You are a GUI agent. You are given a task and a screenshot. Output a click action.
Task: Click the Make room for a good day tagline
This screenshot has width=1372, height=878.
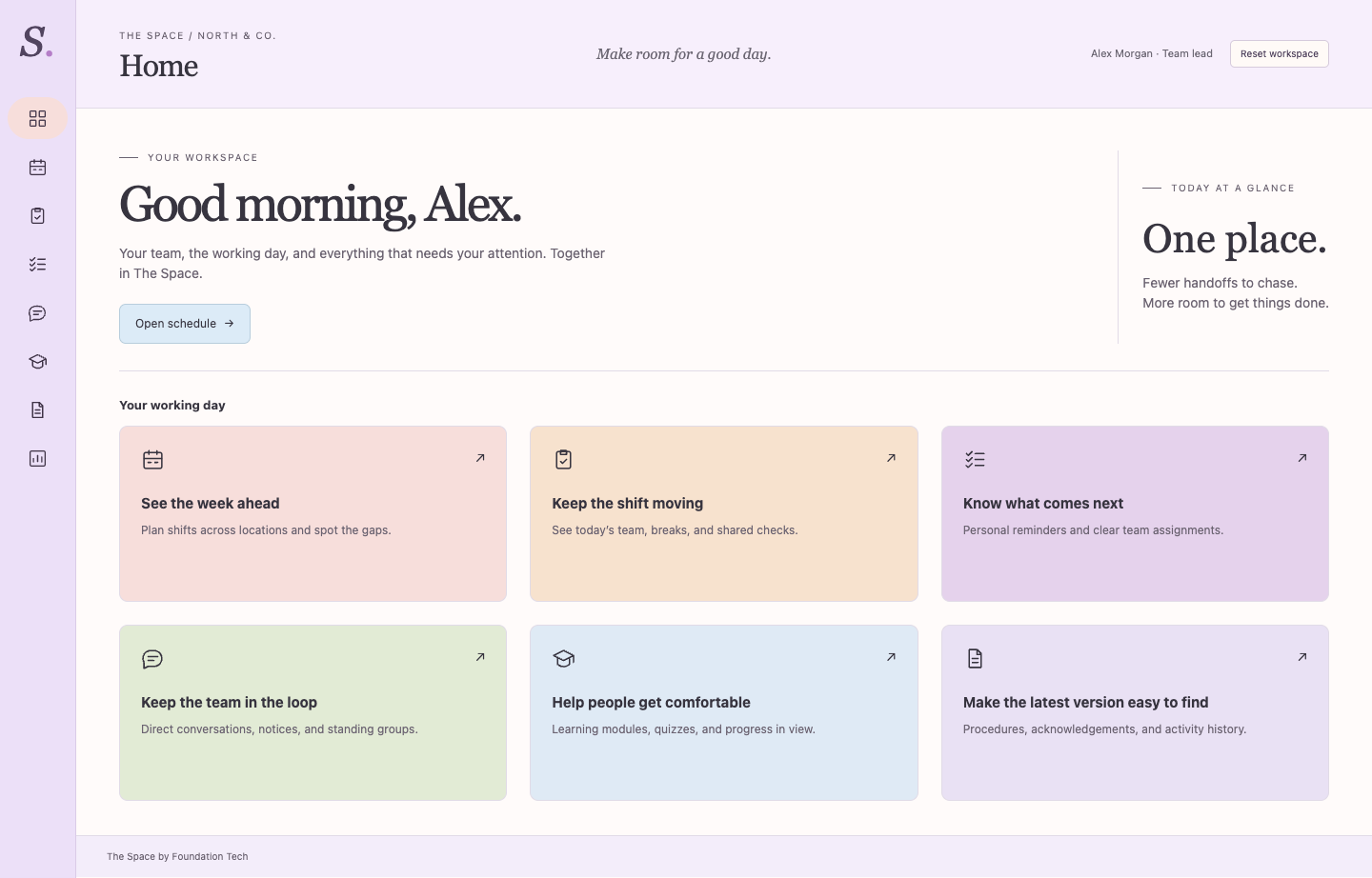684,54
